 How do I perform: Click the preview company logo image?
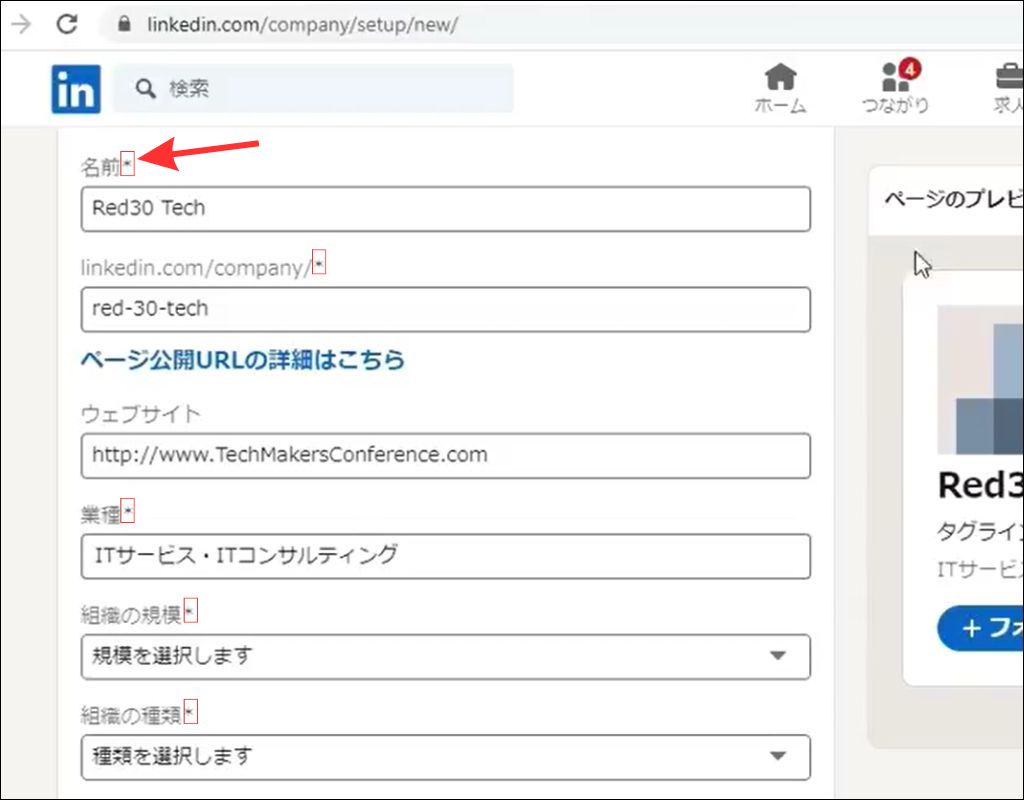pyautogui.click(x=980, y=379)
